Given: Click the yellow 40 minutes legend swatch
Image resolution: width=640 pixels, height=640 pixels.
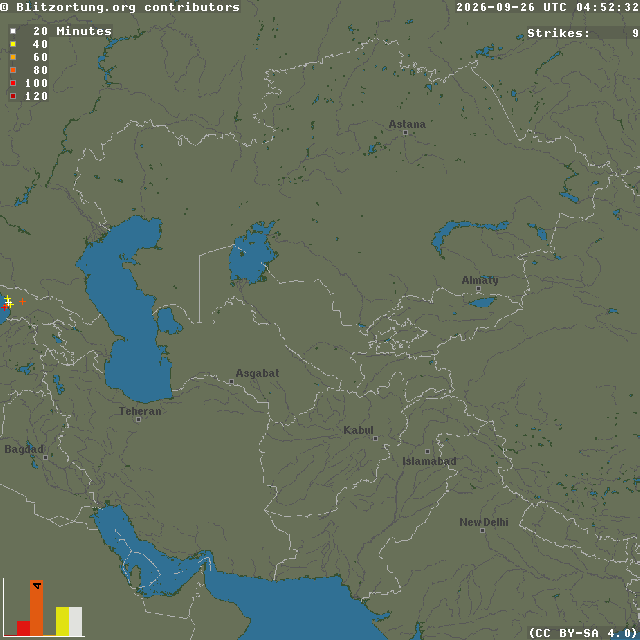Looking at the screenshot, I should tap(13, 44).
